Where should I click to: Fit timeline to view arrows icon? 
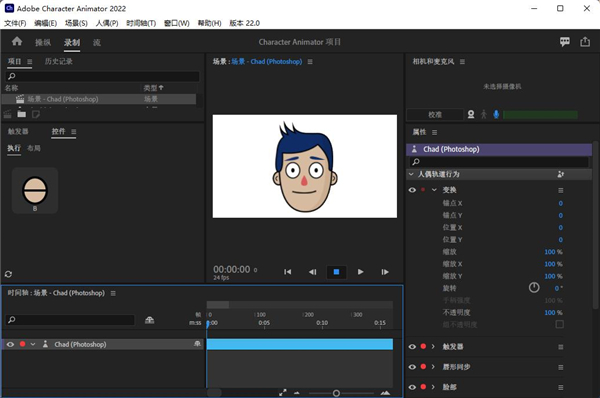tap(283, 393)
